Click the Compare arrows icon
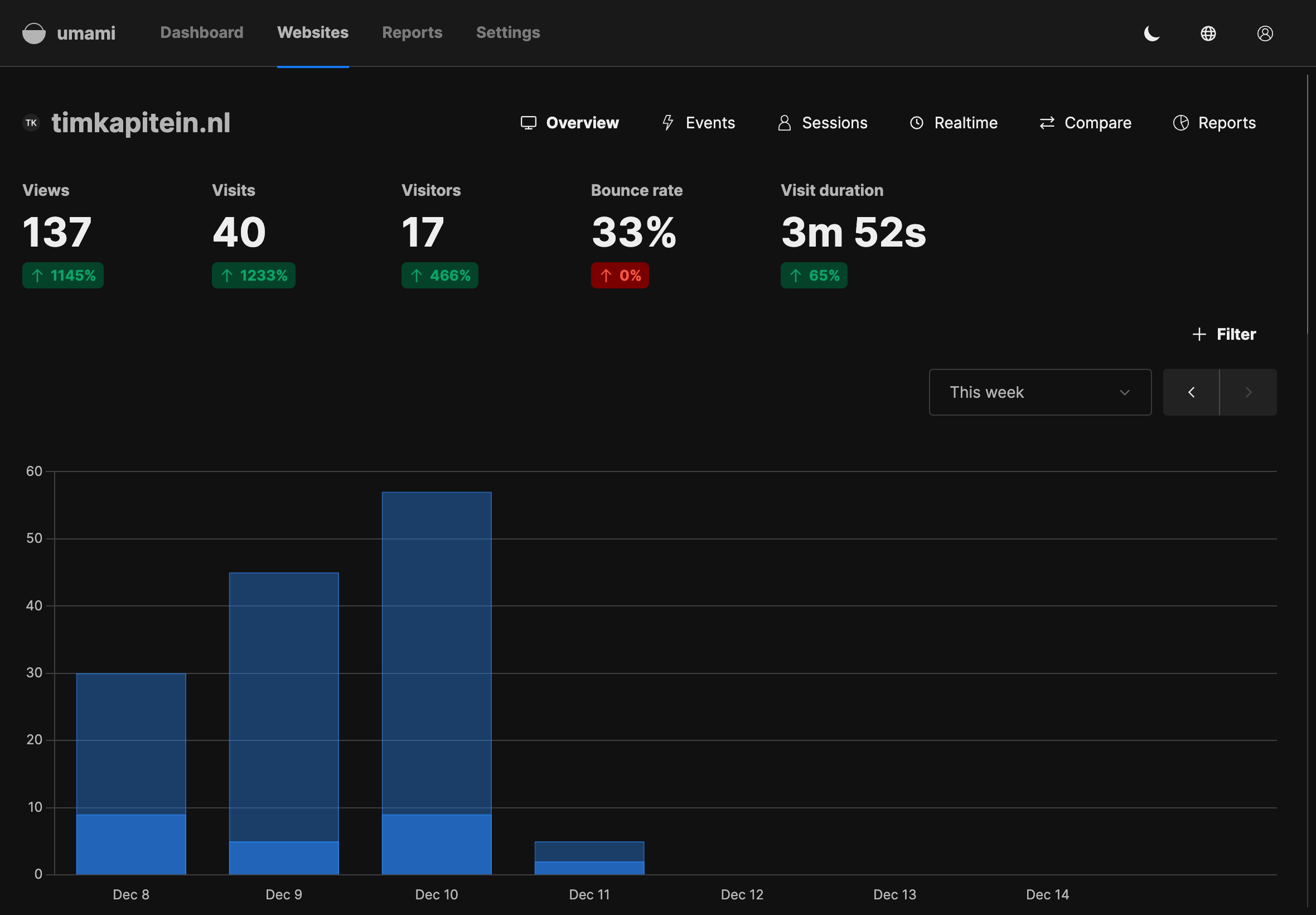This screenshot has width=1316, height=915. point(1047,122)
